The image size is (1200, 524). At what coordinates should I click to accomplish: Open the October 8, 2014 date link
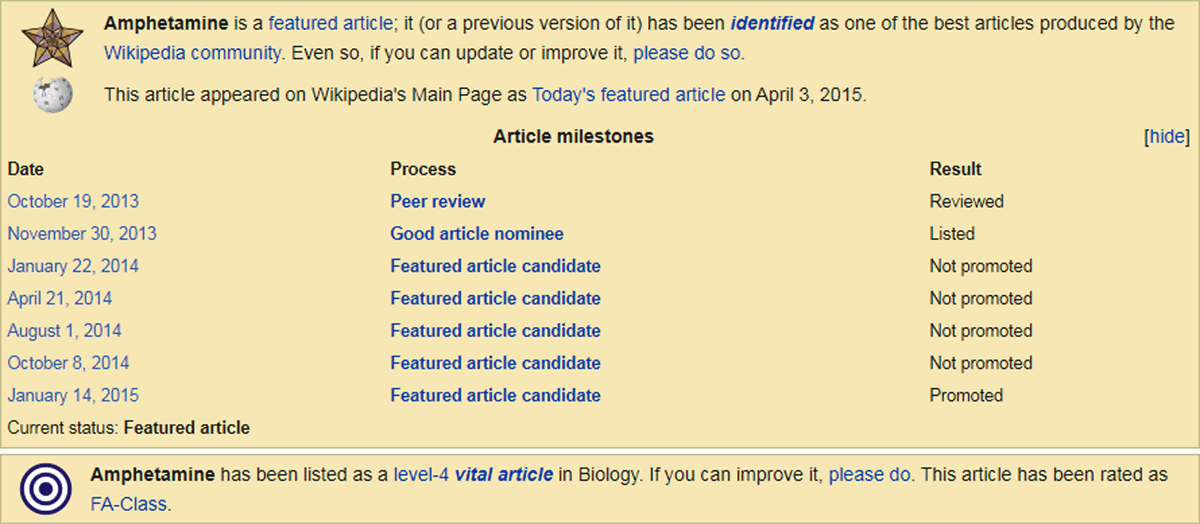[68, 363]
